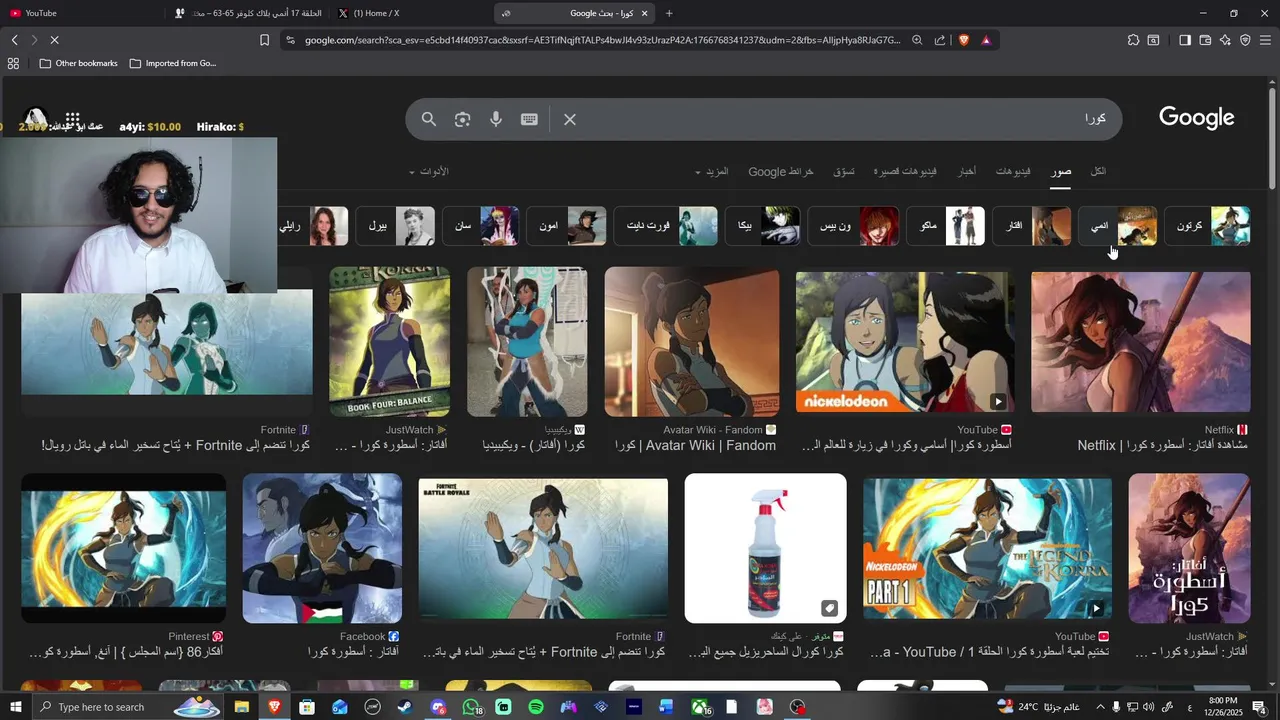Filter images by انمي chip

(x=1118, y=226)
